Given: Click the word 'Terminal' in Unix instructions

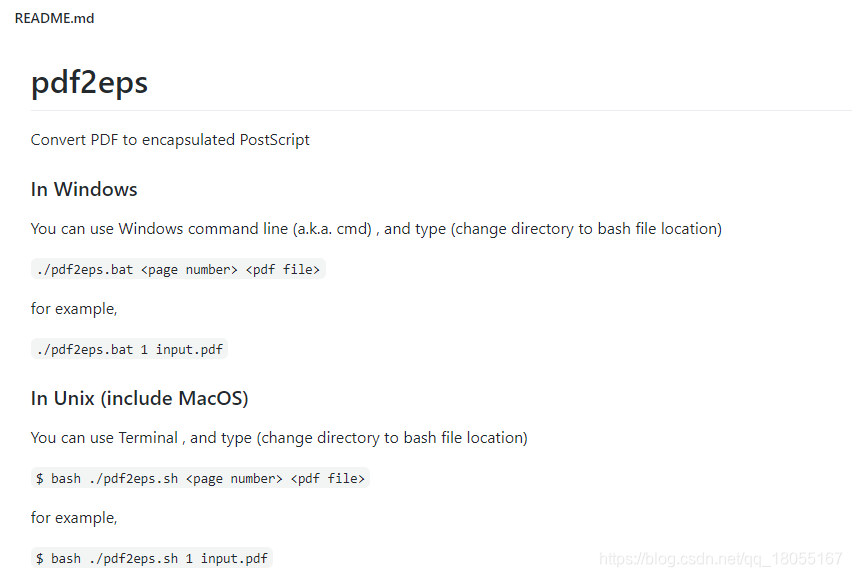Looking at the screenshot, I should pos(148,438).
